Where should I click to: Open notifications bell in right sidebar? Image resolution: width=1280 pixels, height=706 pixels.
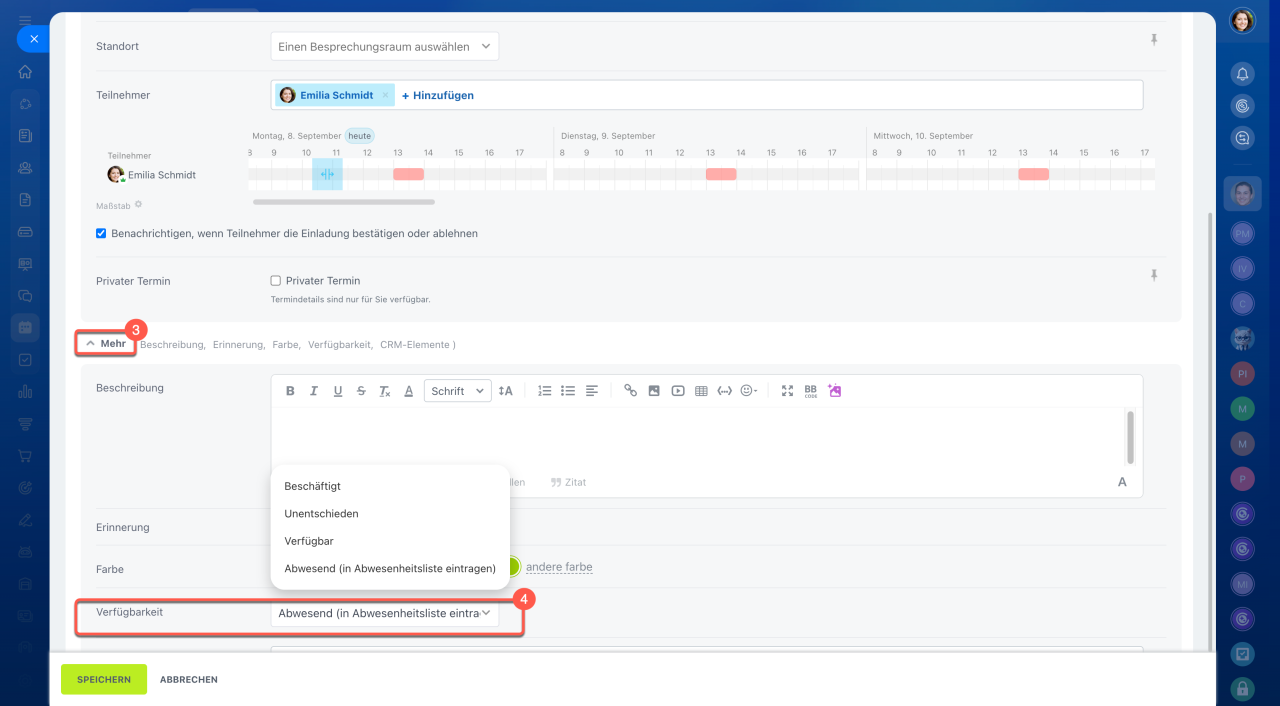click(1242, 74)
